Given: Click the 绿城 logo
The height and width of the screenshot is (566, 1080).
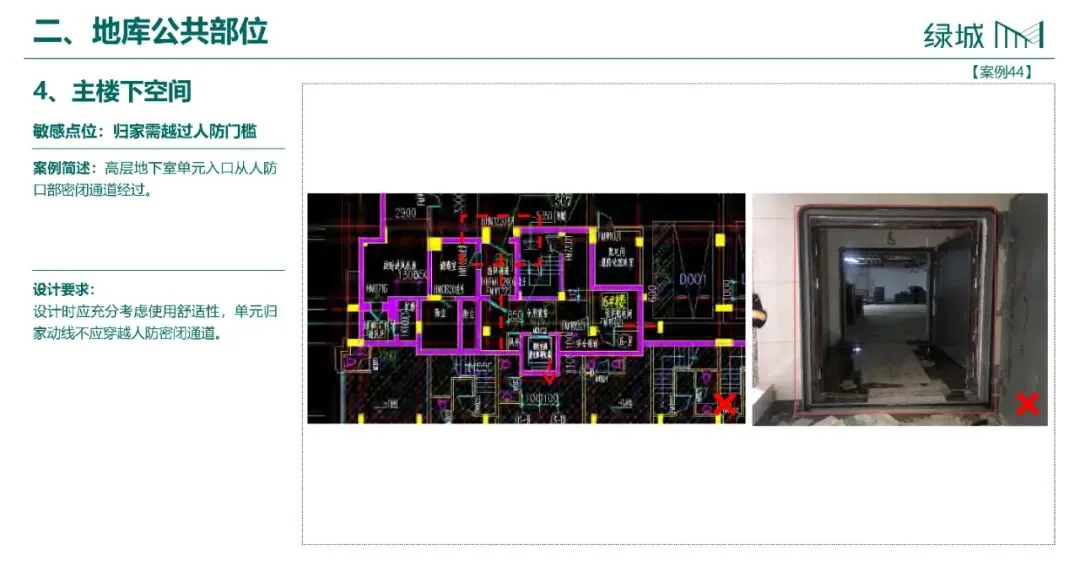Looking at the screenshot, I should [x=984, y=35].
